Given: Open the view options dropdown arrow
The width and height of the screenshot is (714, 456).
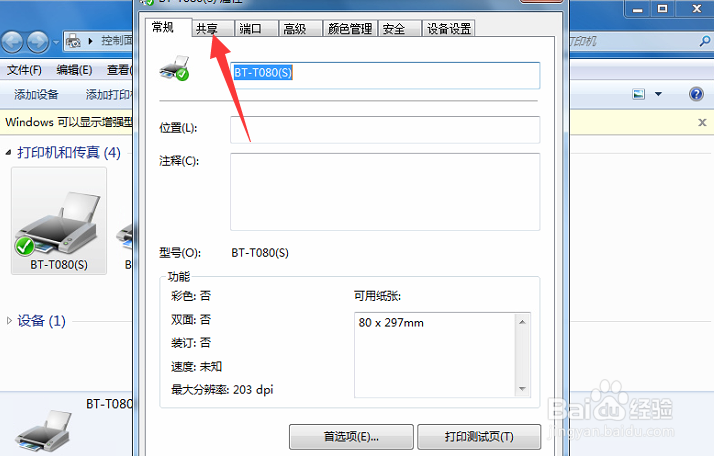Looking at the screenshot, I should coord(658,94).
